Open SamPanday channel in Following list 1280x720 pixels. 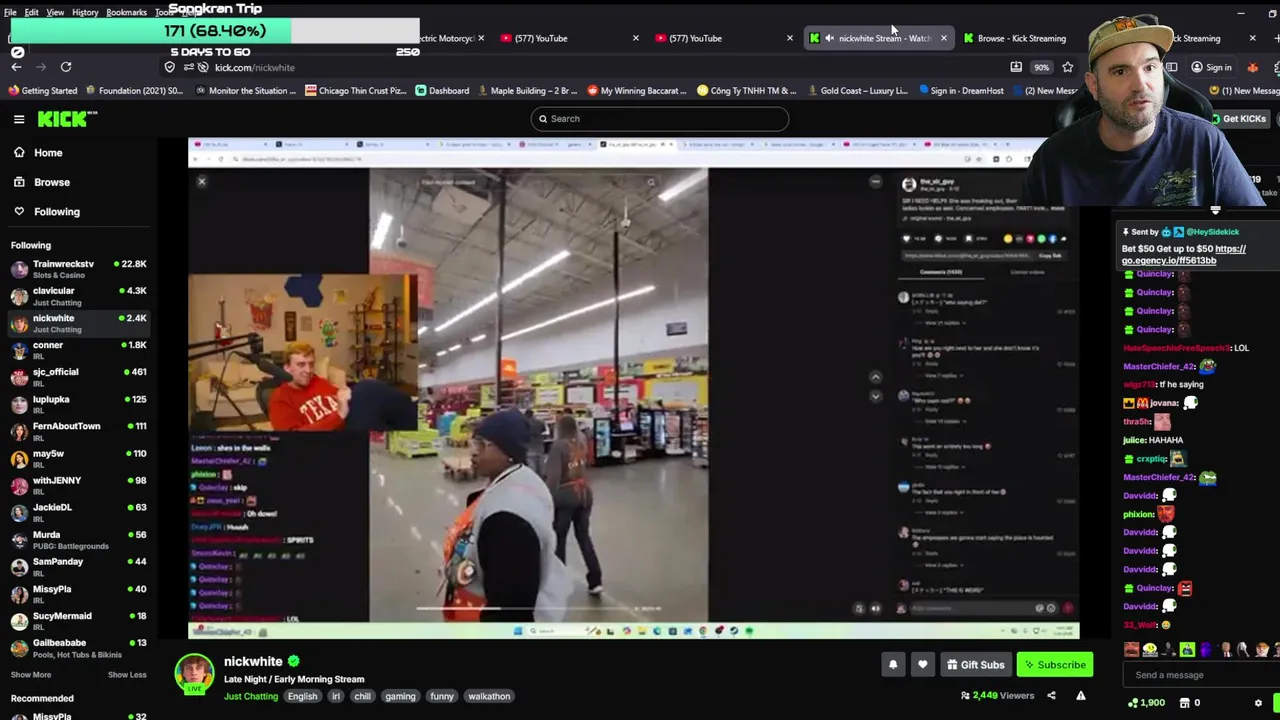pyautogui.click(x=78, y=567)
